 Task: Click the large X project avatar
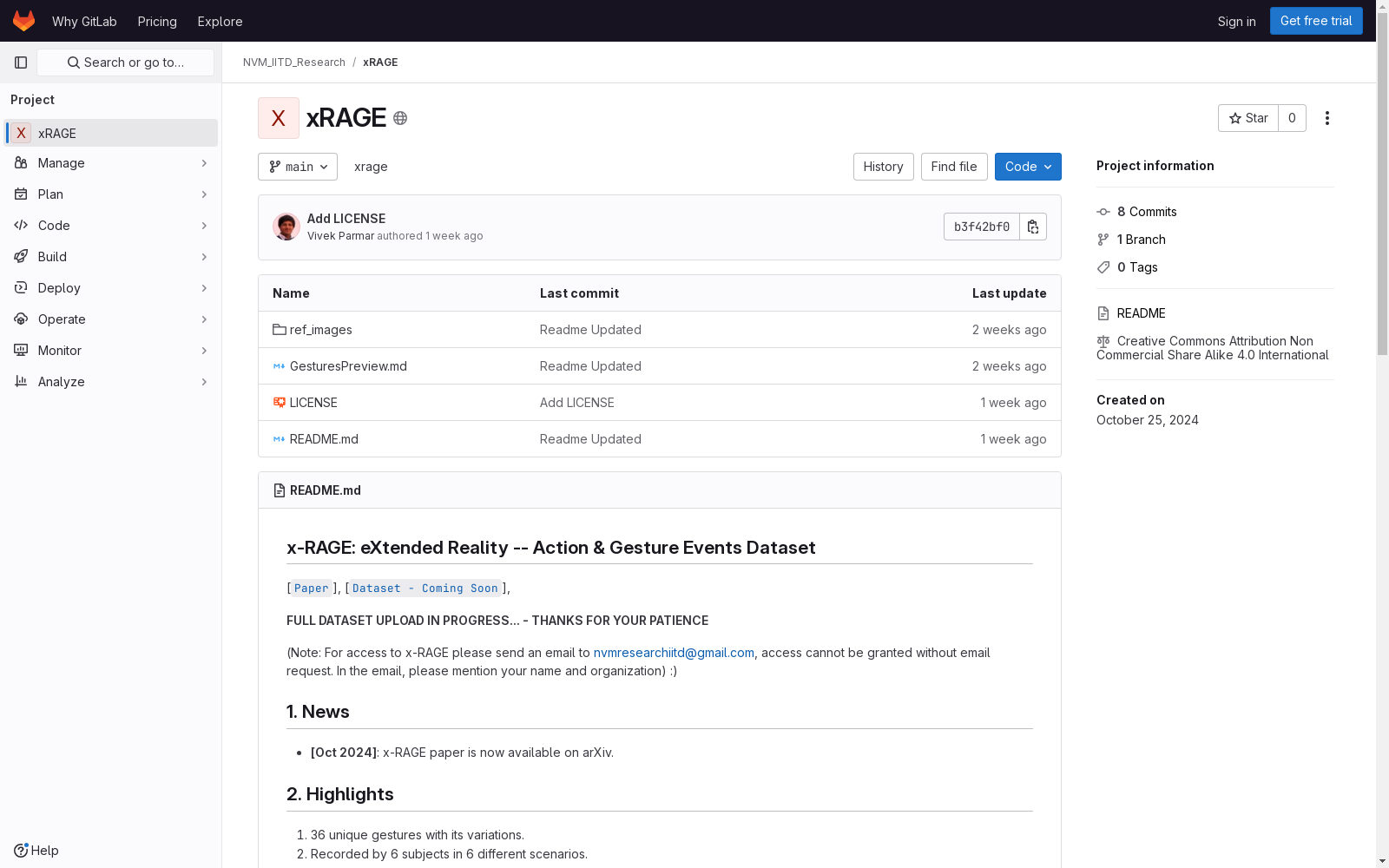coord(279,118)
